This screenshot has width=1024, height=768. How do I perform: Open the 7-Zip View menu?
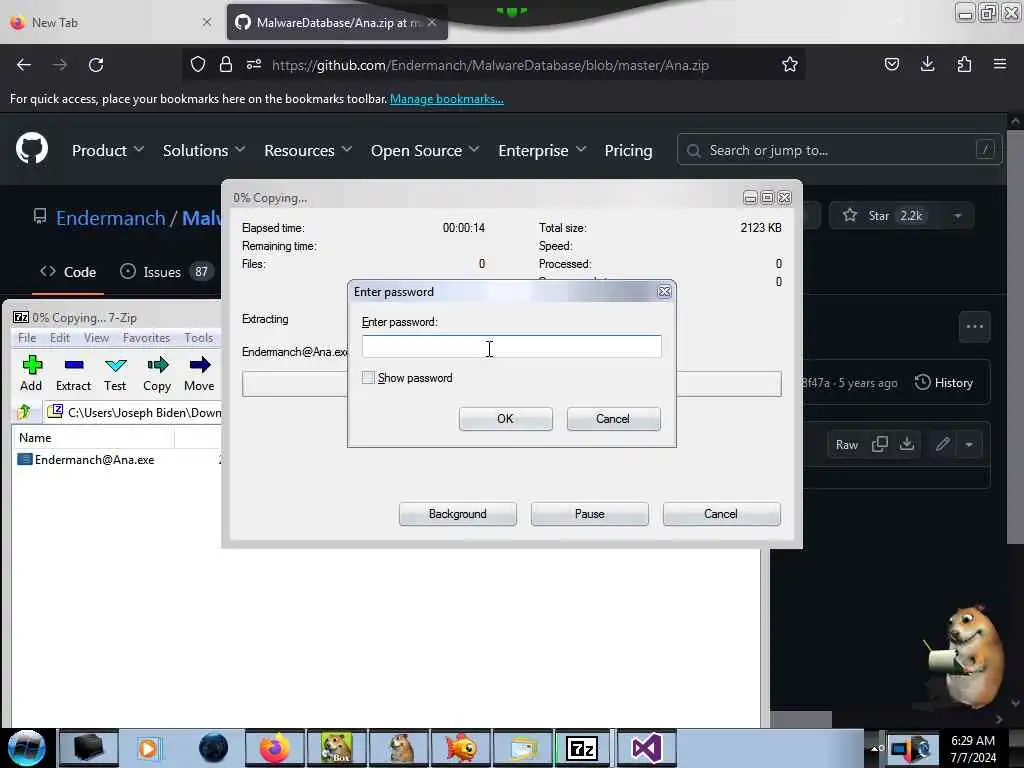tap(96, 338)
